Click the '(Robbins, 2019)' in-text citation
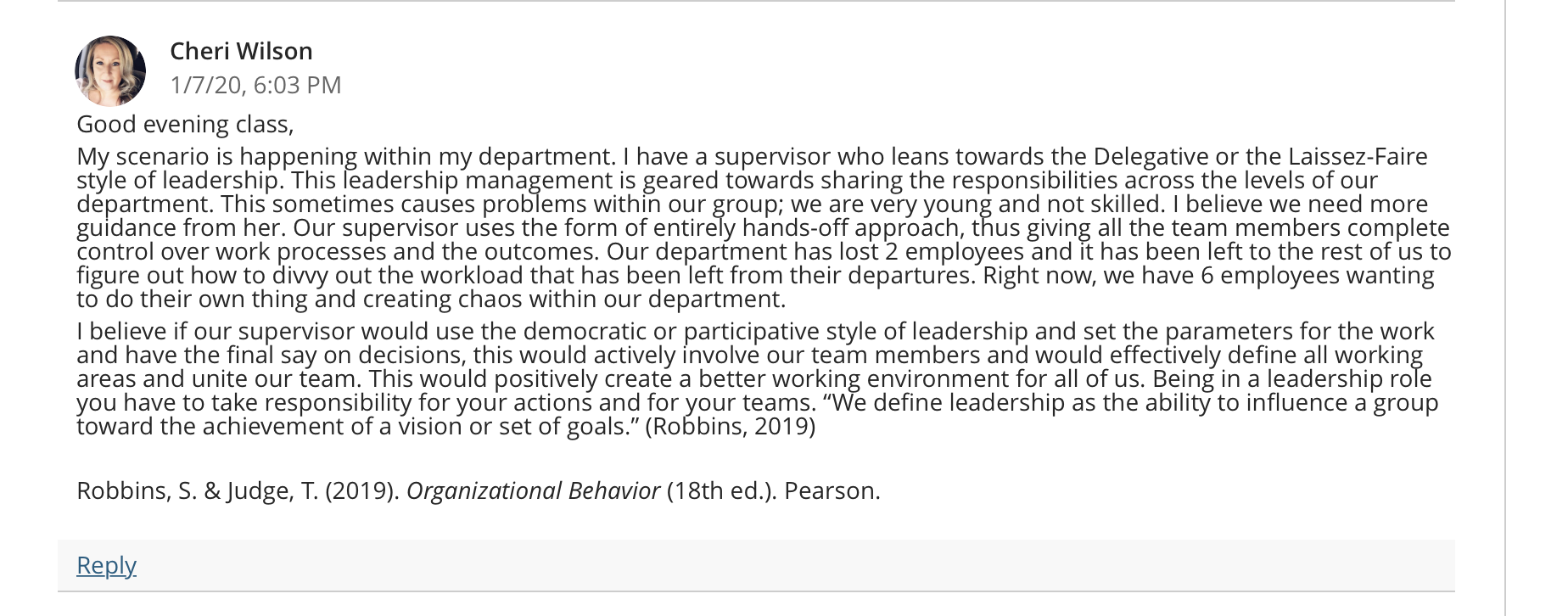This screenshot has height=616, width=1568. (731, 426)
